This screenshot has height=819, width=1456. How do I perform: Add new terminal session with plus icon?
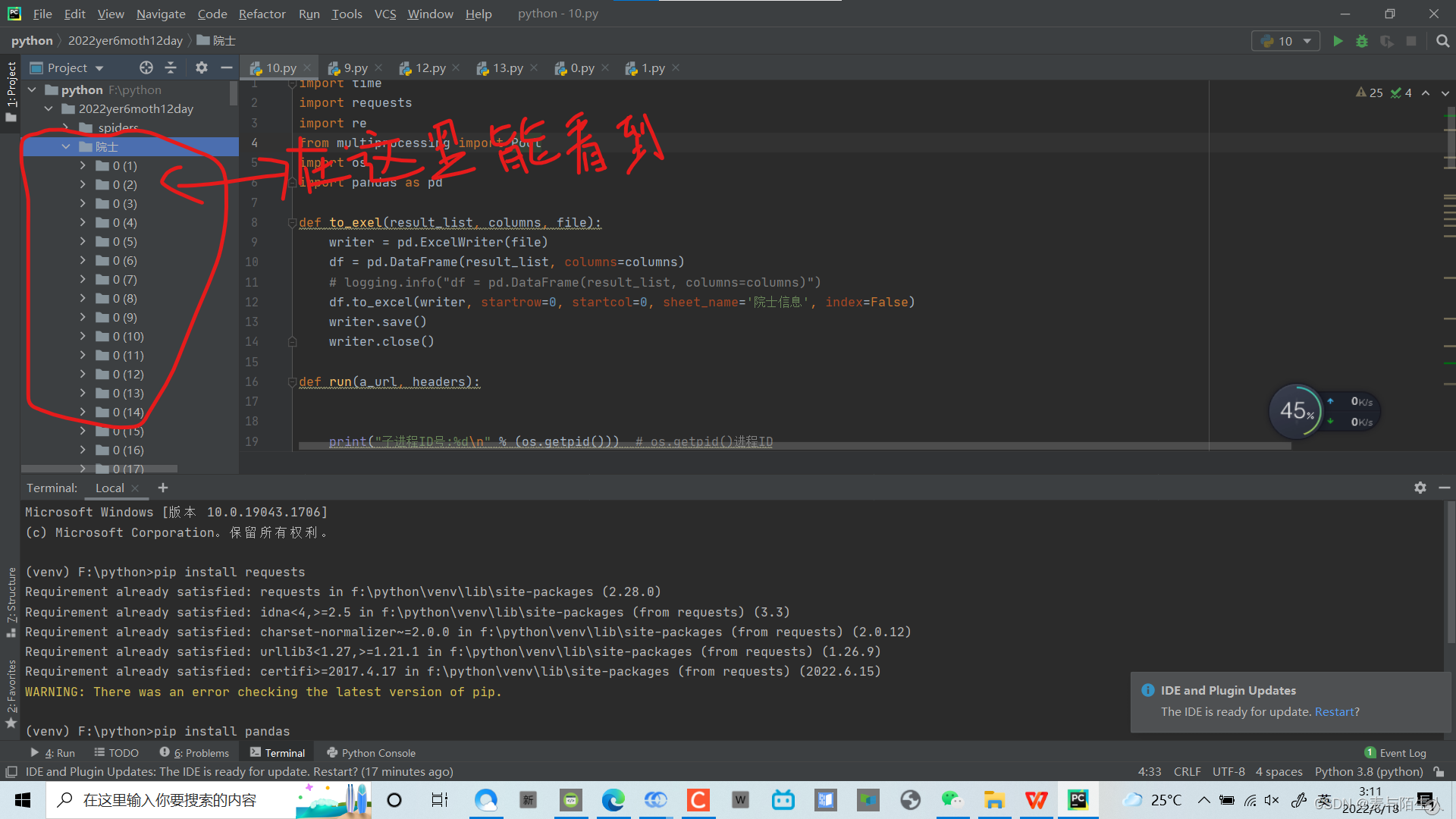(x=163, y=488)
